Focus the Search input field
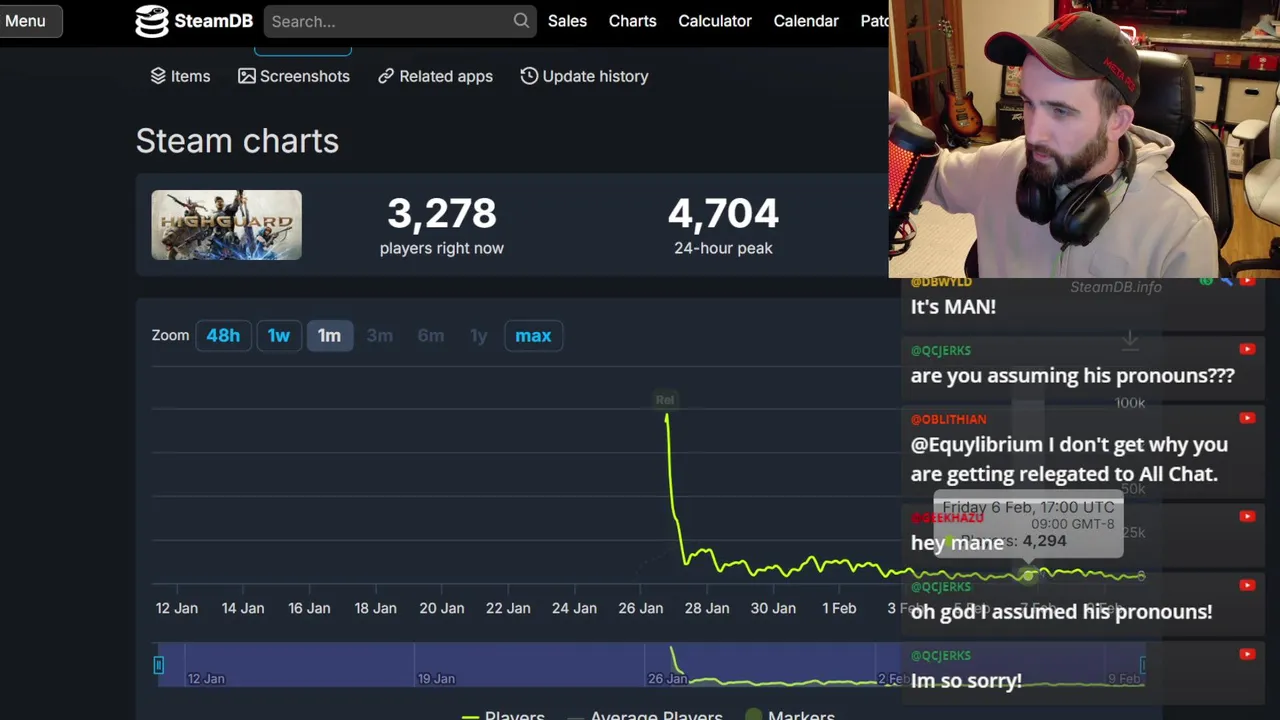 400,21
